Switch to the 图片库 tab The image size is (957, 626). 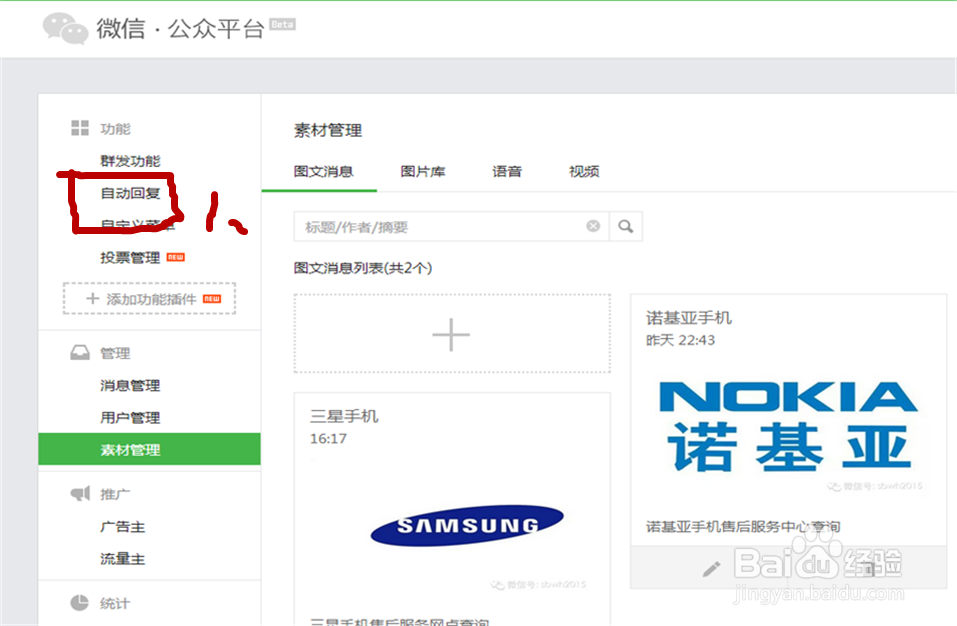pos(422,171)
